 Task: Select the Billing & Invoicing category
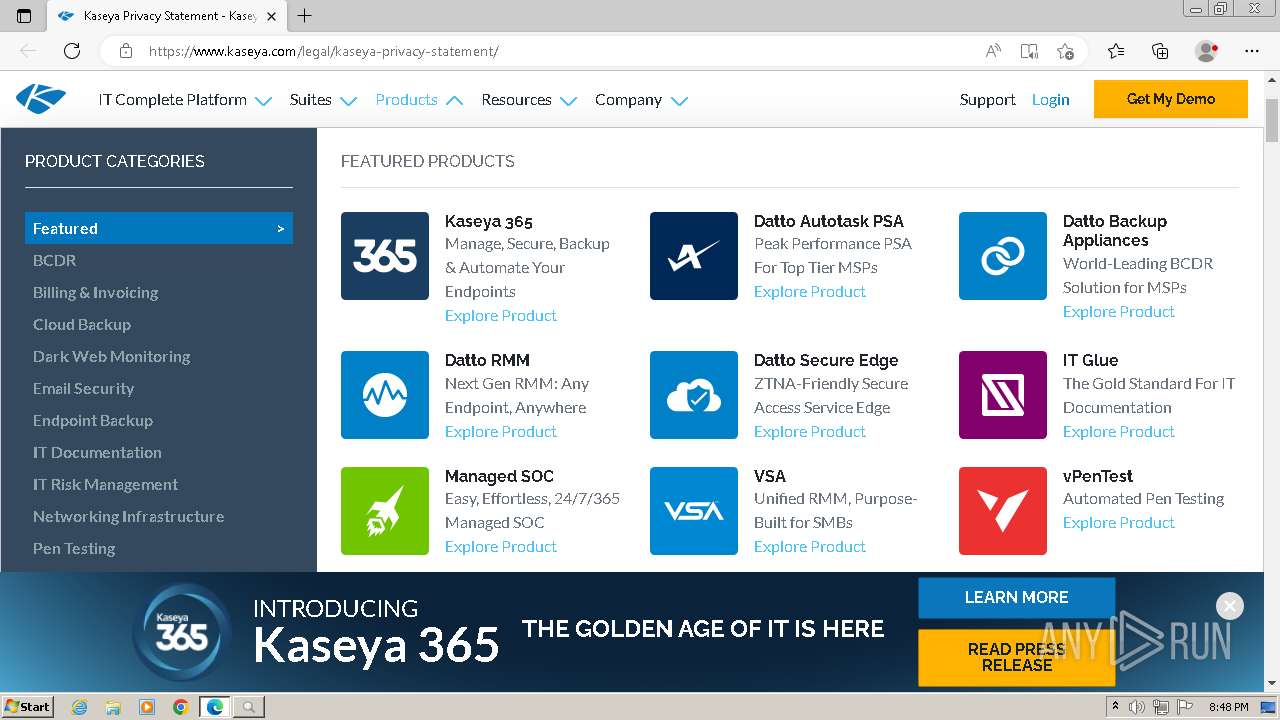[95, 292]
